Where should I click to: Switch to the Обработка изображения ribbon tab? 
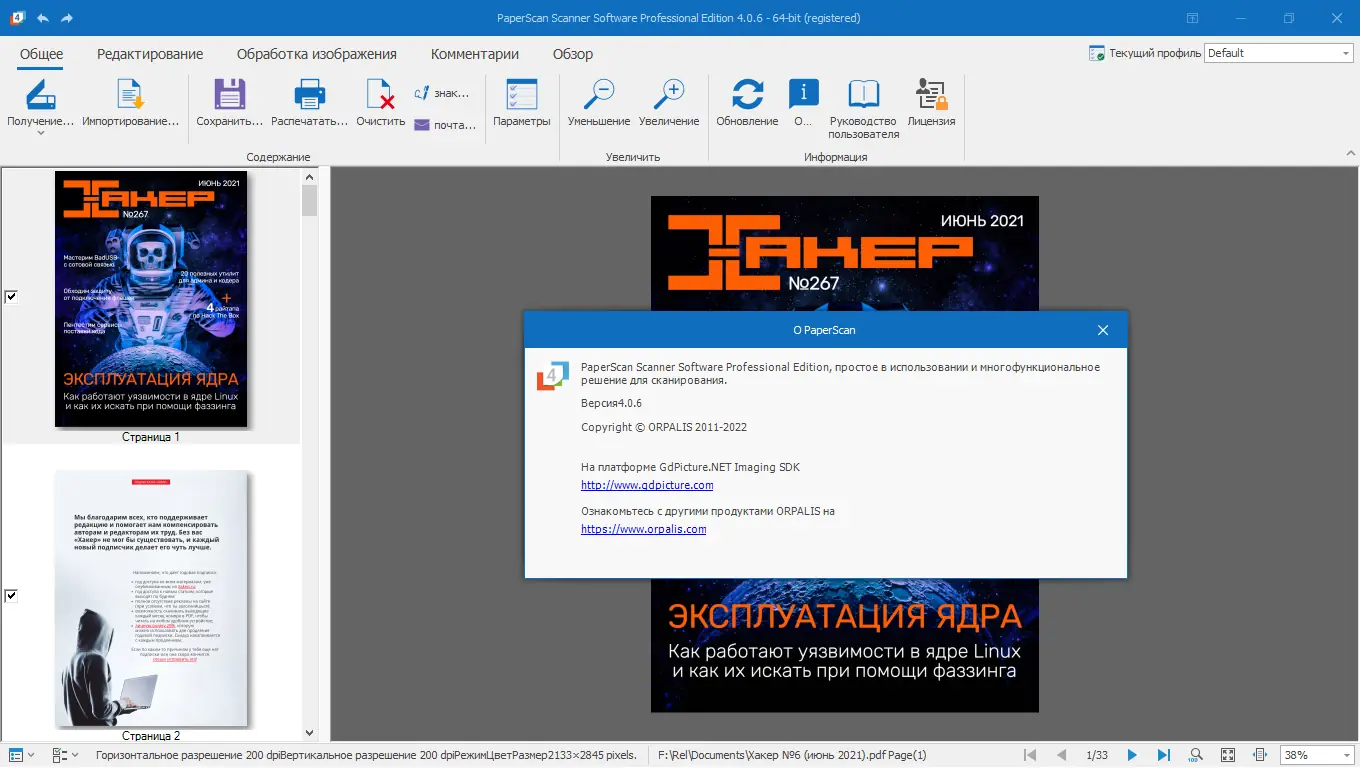pos(316,54)
